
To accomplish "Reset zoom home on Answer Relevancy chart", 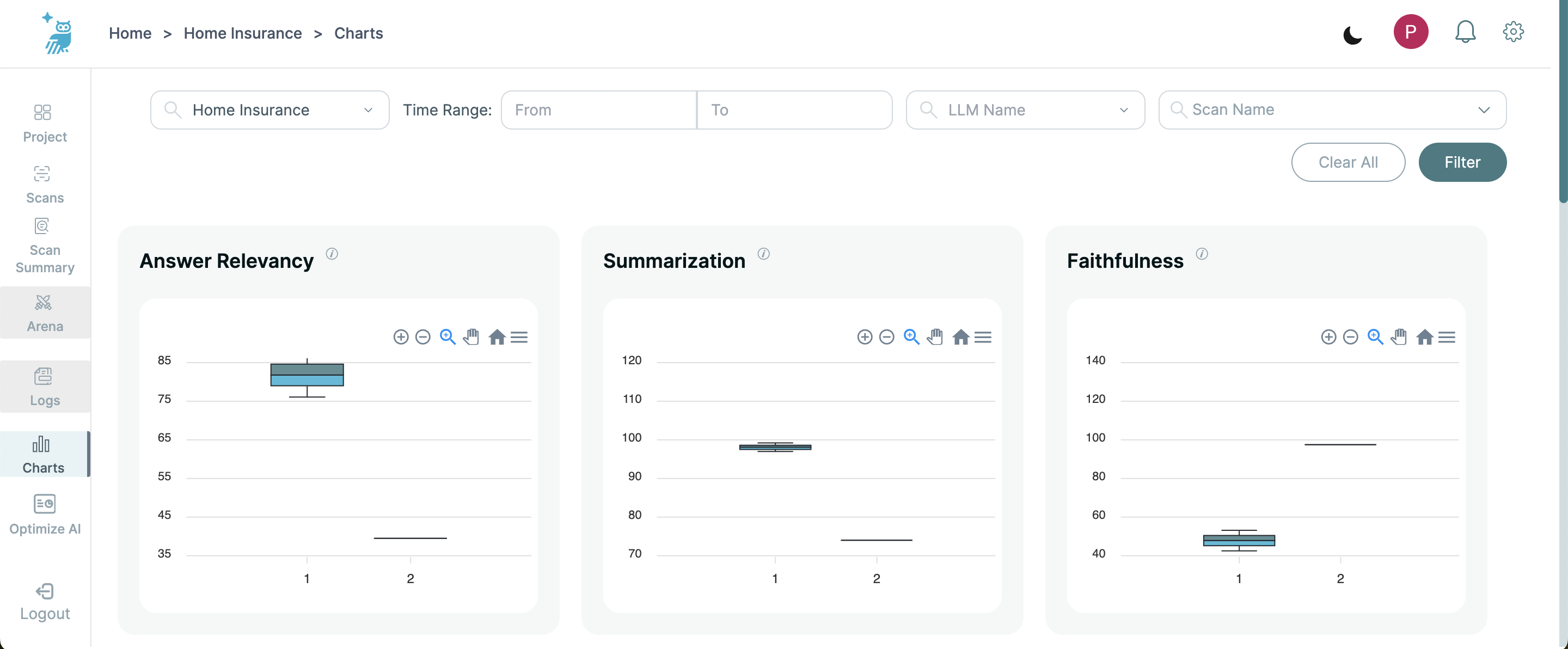I will tap(497, 337).
